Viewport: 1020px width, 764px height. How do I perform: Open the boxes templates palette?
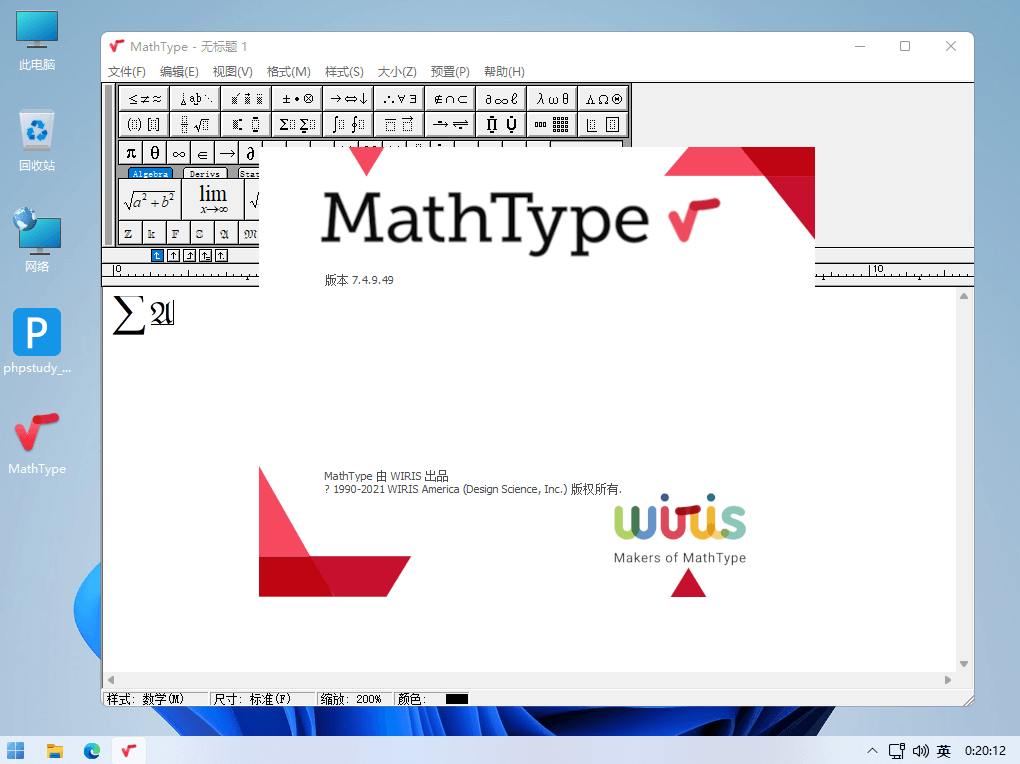(x=603, y=124)
